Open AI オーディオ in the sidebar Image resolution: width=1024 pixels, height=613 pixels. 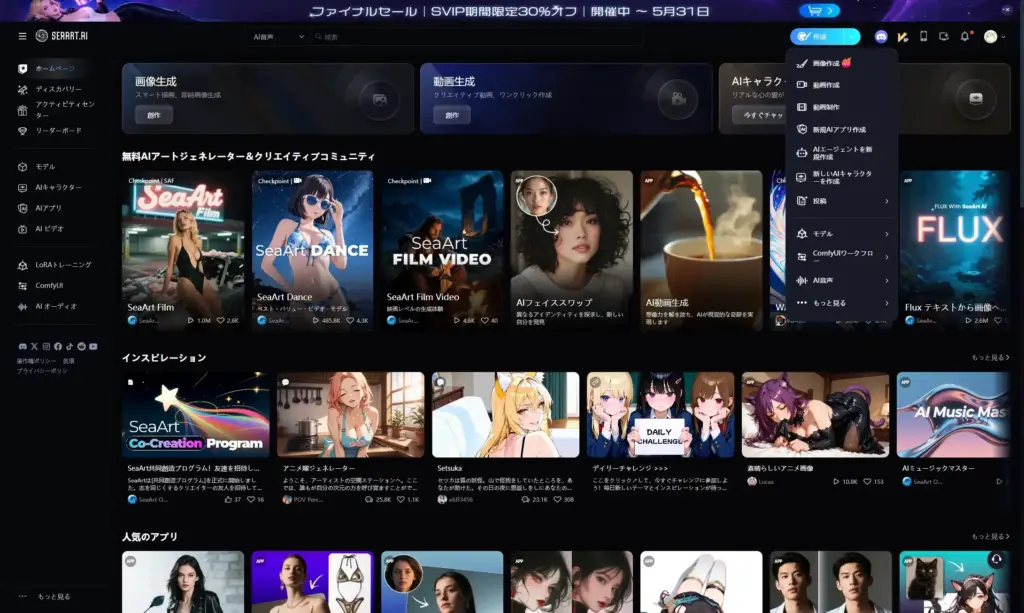pos(57,306)
